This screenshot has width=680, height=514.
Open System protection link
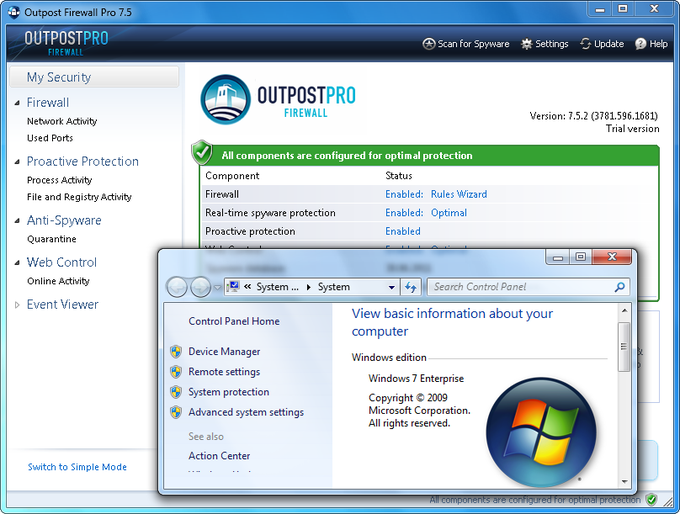point(229,392)
